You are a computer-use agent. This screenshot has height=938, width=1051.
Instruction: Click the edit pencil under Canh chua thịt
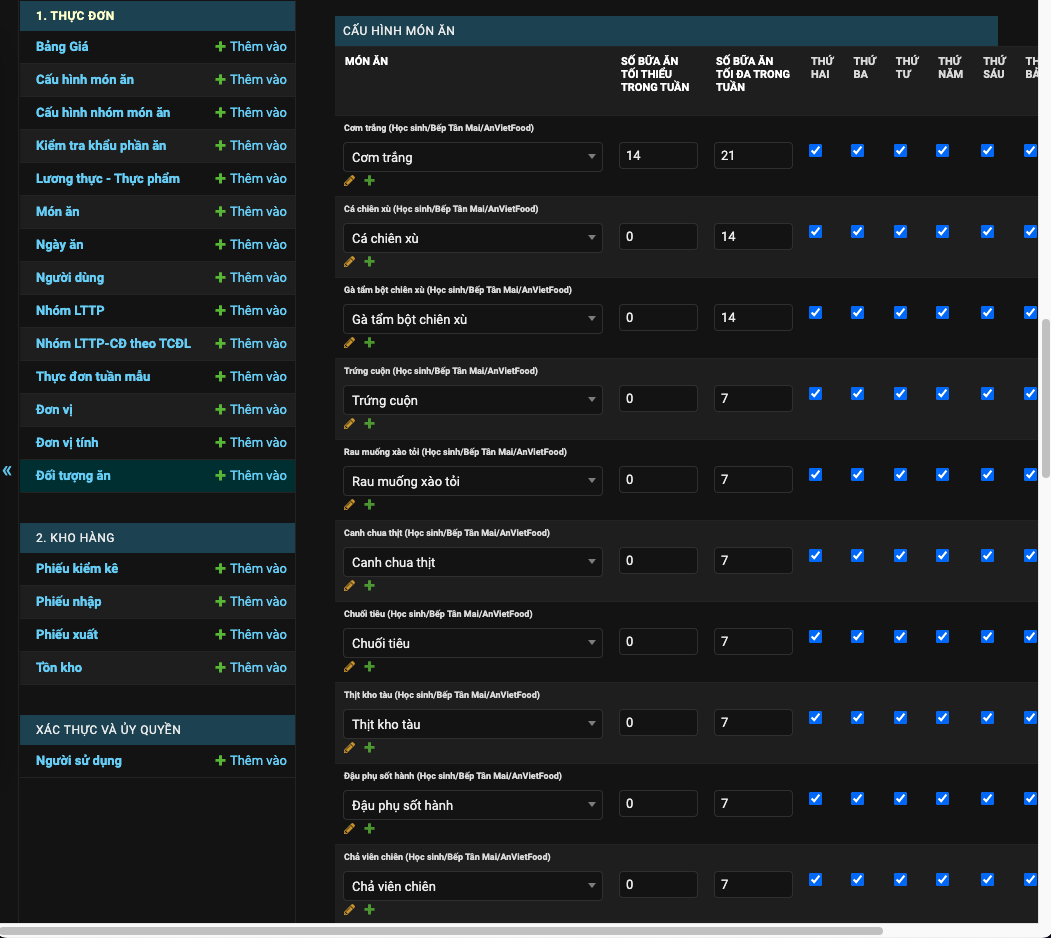click(x=349, y=585)
